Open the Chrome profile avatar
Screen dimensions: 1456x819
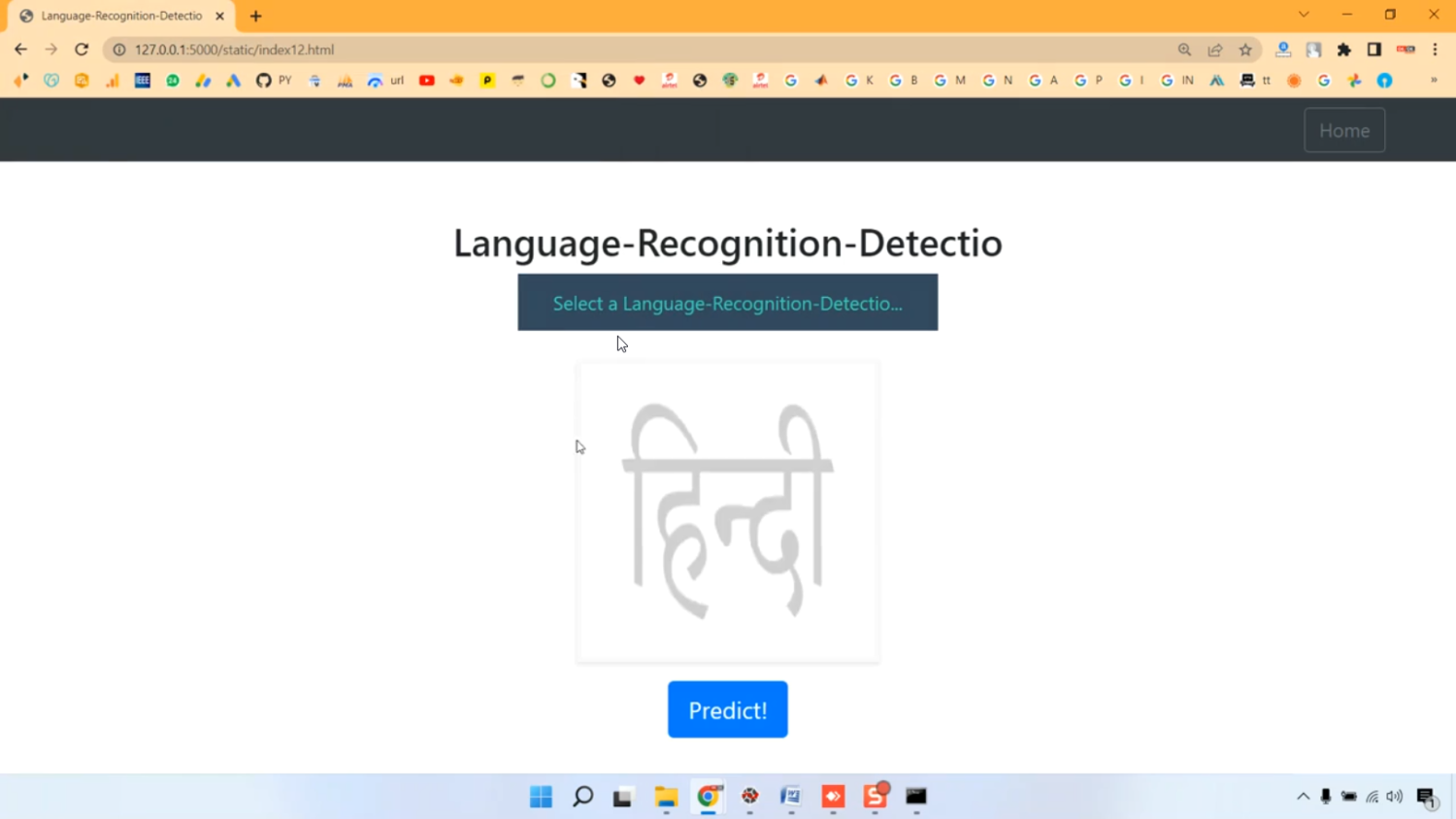pyautogui.click(x=1406, y=49)
